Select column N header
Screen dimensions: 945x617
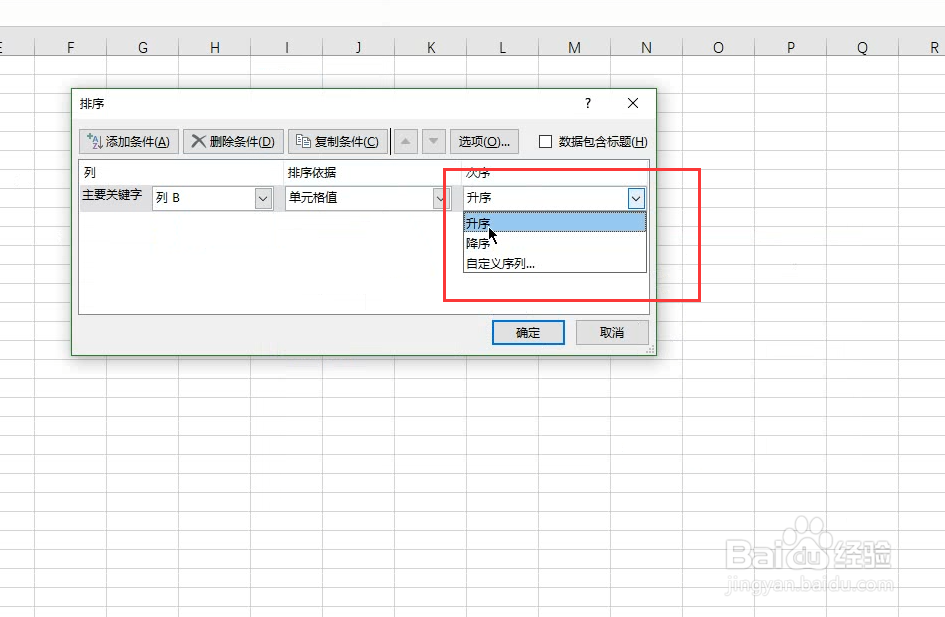pos(646,48)
